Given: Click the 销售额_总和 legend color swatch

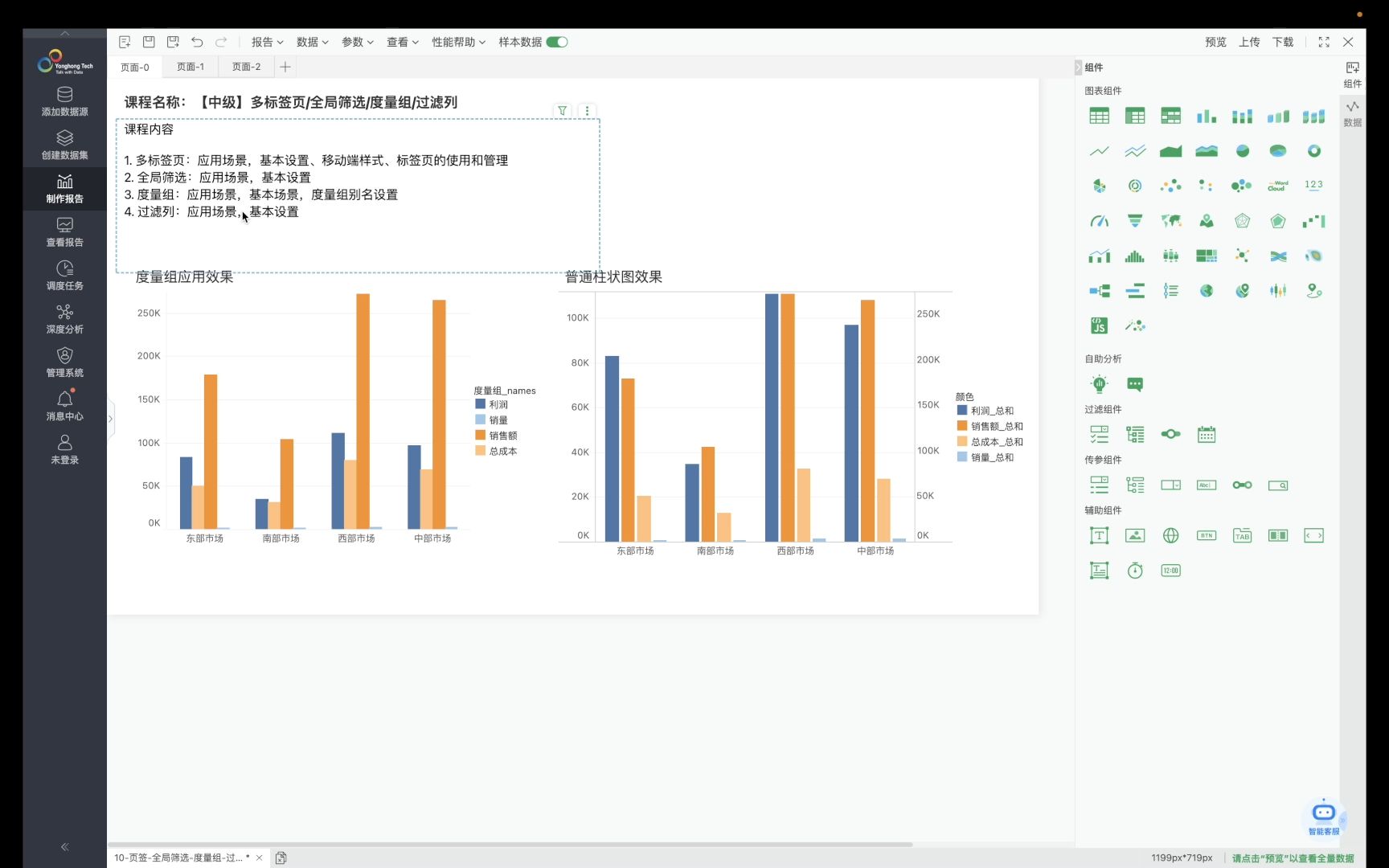Looking at the screenshot, I should (962, 426).
